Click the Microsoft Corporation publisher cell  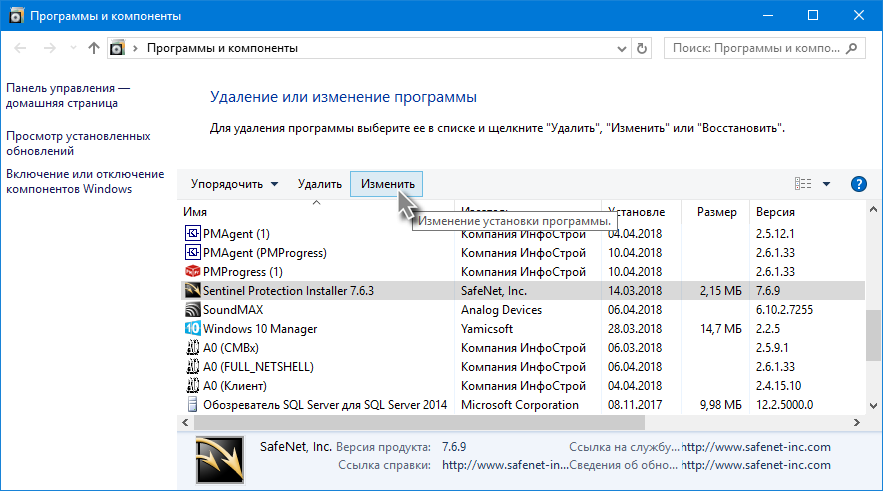(520, 405)
